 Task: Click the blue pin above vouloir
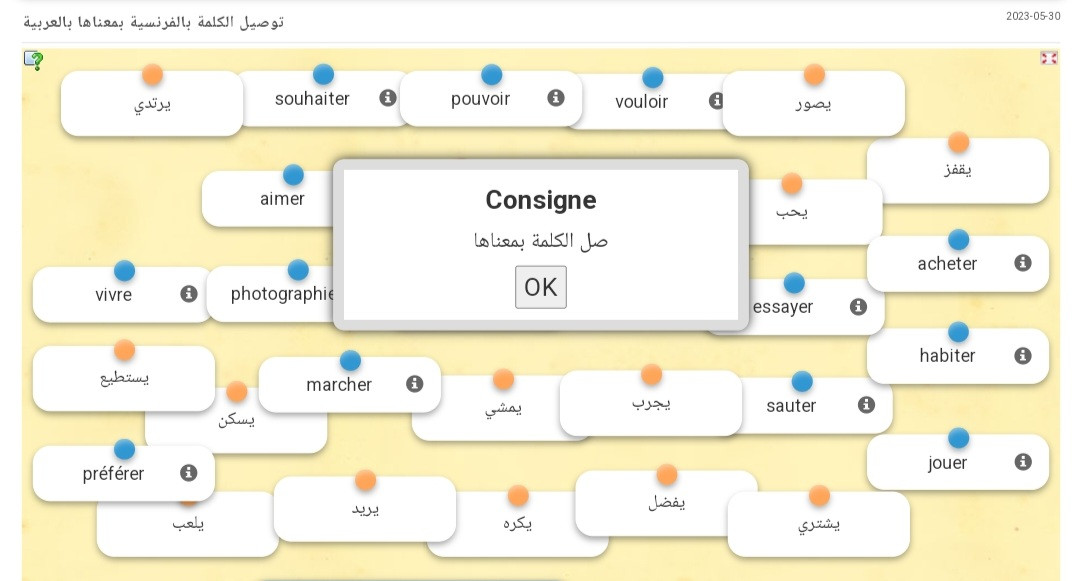652,78
